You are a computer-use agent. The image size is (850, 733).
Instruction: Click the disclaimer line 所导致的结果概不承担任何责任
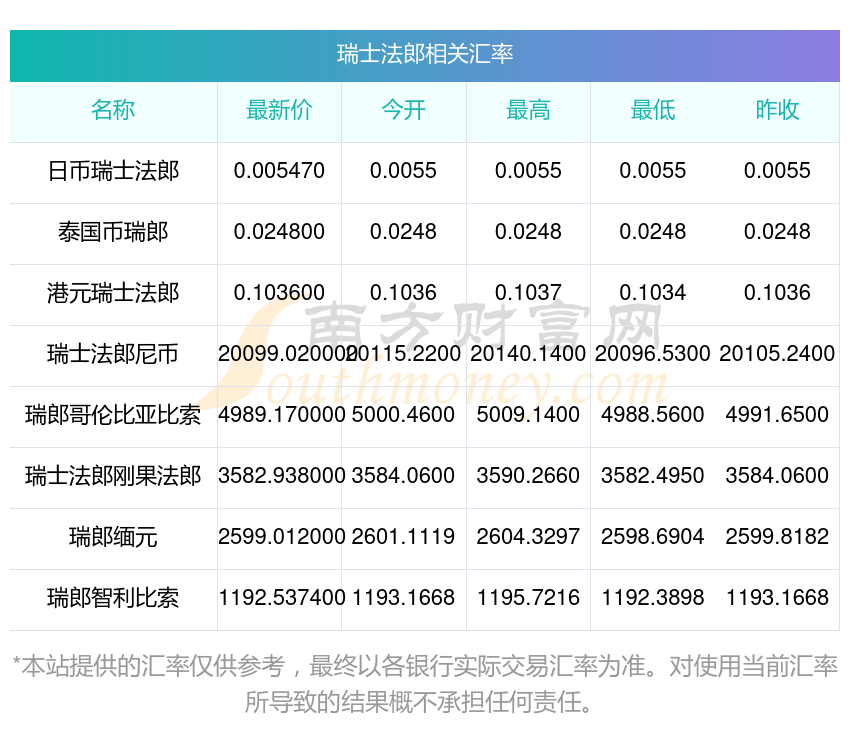pyautogui.click(x=418, y=703)
